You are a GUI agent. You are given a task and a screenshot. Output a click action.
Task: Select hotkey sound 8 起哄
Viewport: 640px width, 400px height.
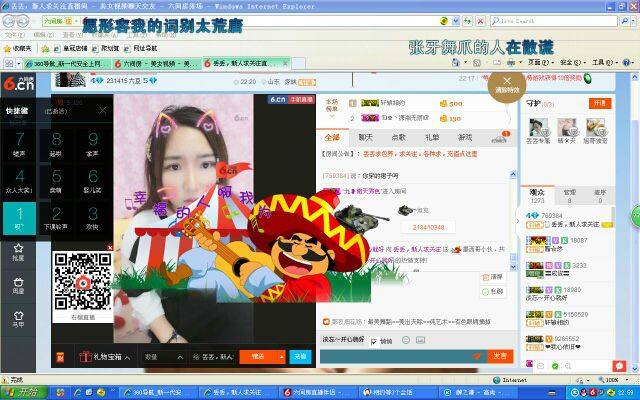(x=56, y=144)
